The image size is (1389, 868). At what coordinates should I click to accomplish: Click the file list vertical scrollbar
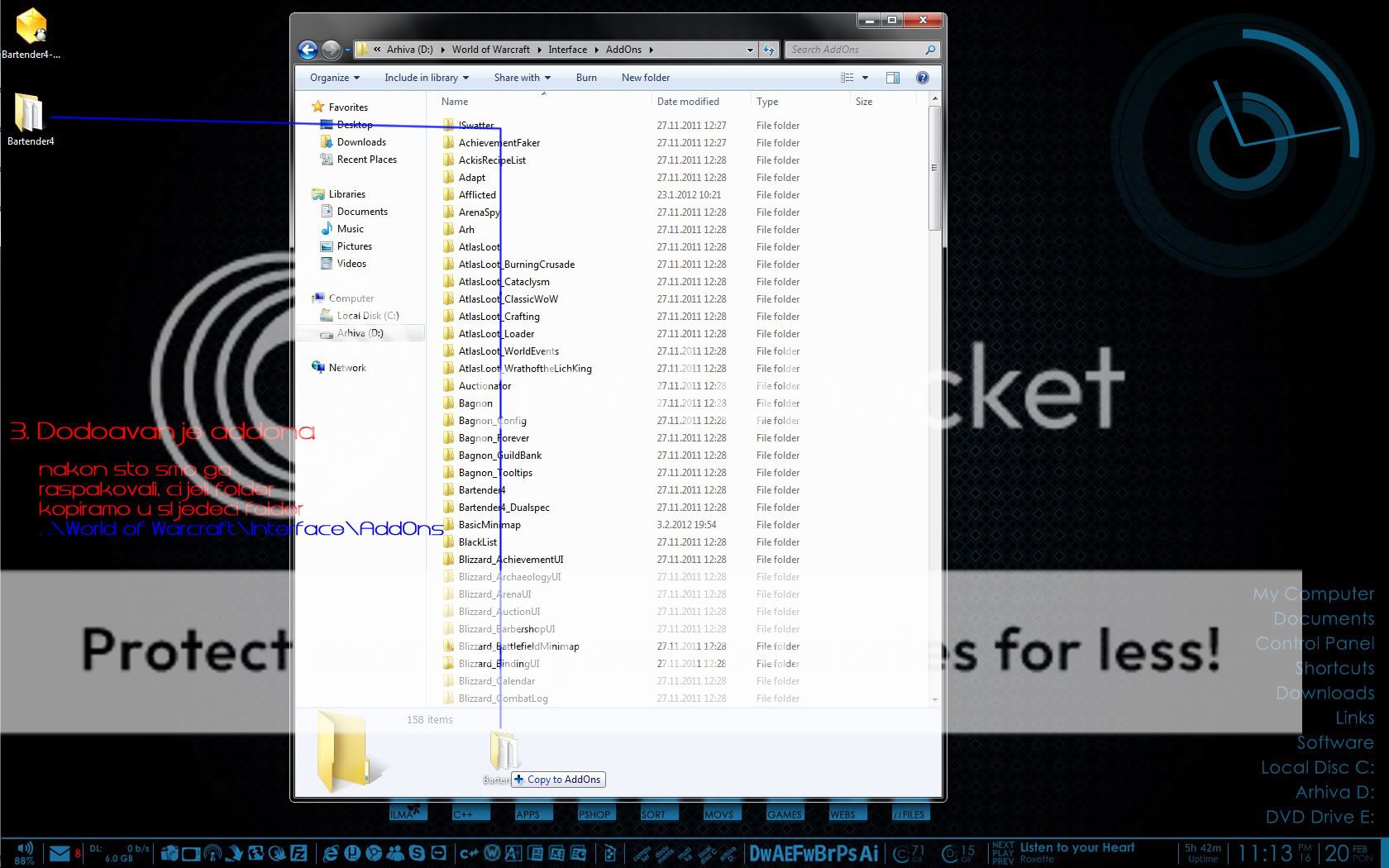[935, 168]
